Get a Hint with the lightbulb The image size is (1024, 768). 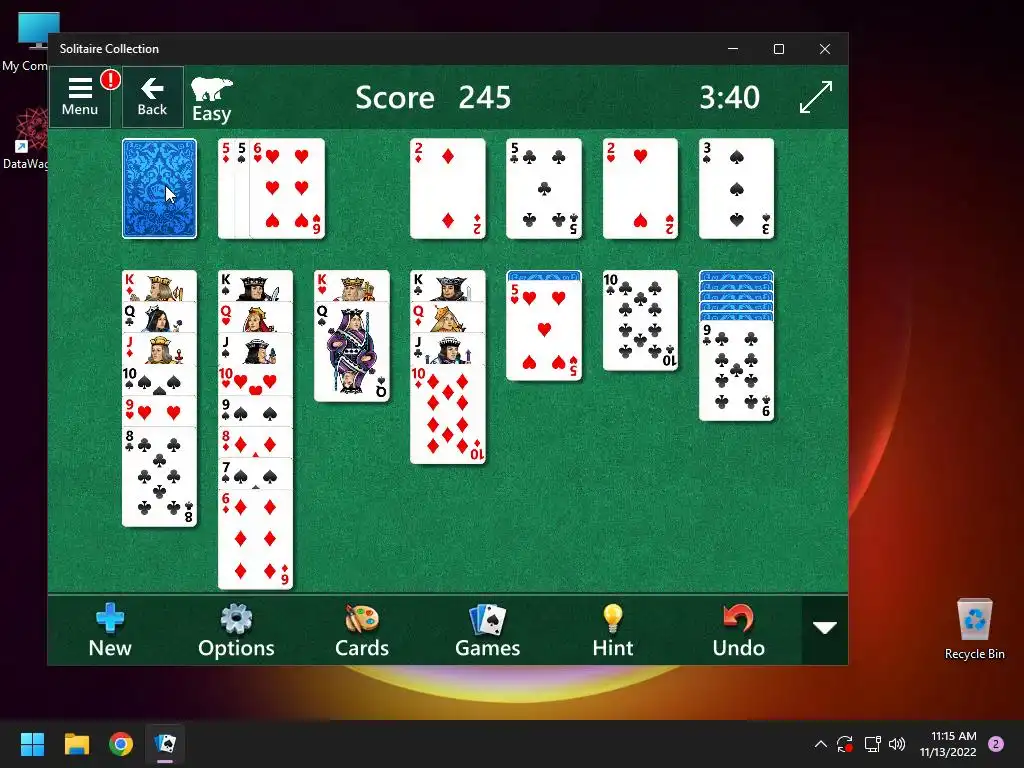613,630
